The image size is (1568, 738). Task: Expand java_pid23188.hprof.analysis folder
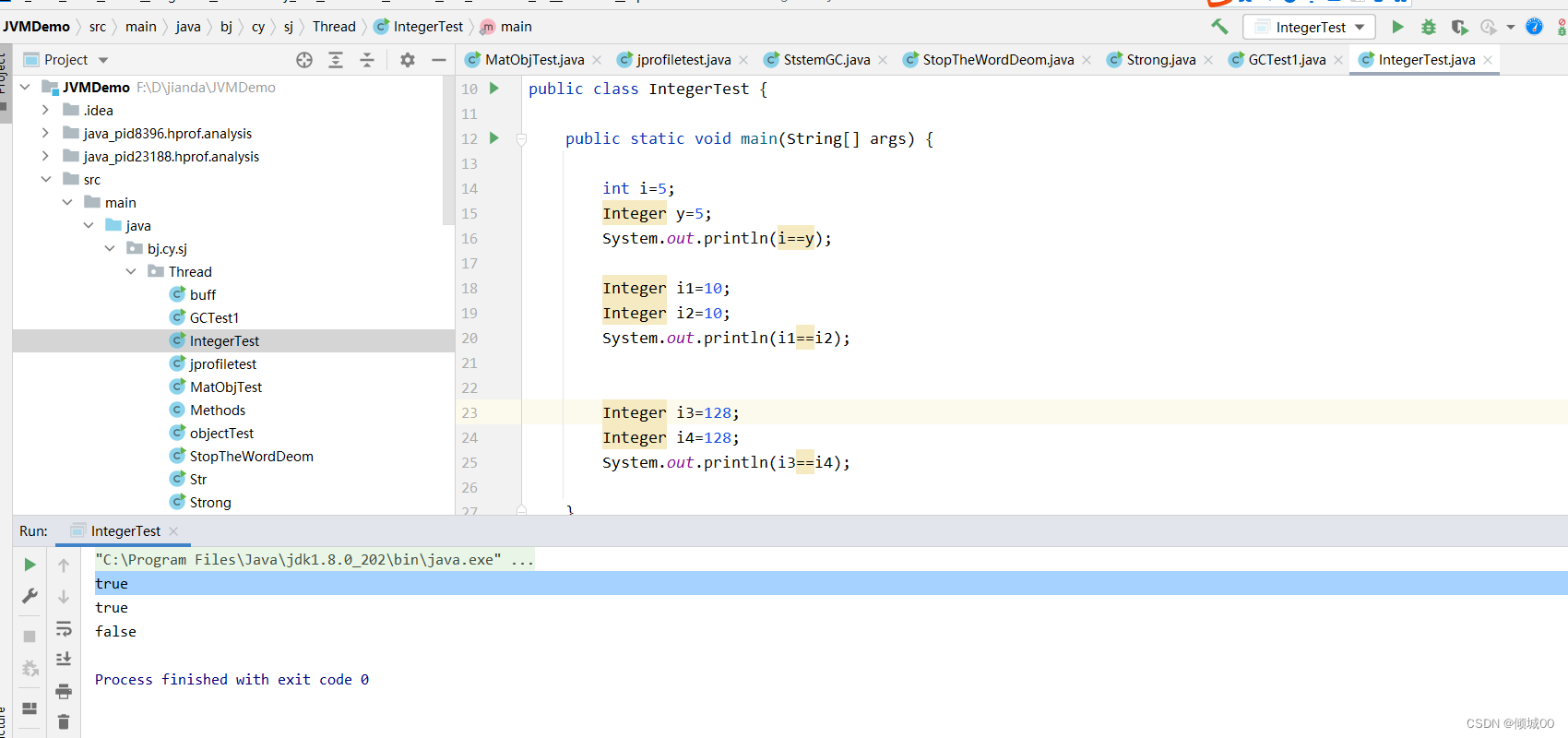coord(45,156)
